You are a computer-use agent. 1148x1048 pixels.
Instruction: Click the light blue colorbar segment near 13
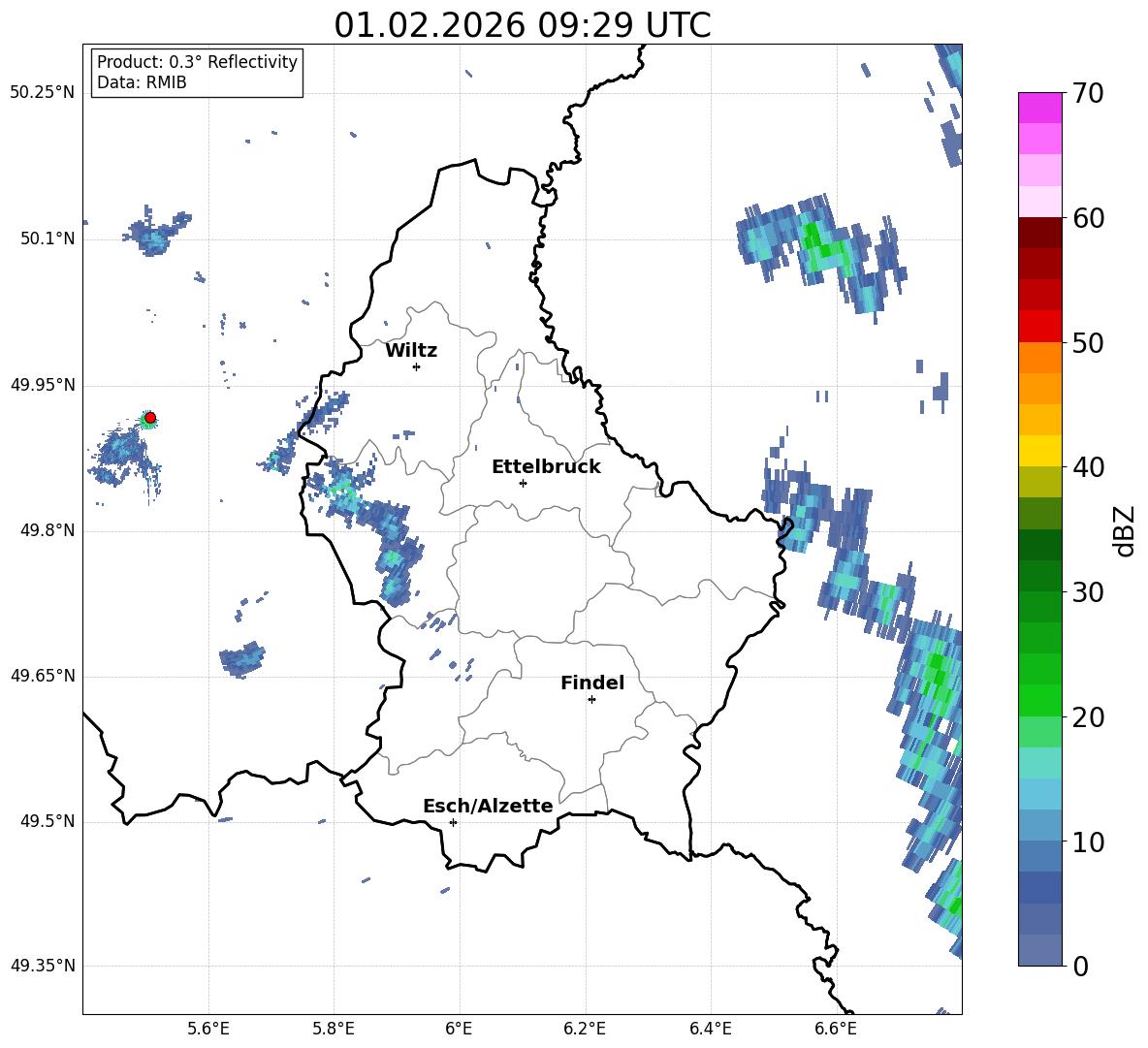1040,795
